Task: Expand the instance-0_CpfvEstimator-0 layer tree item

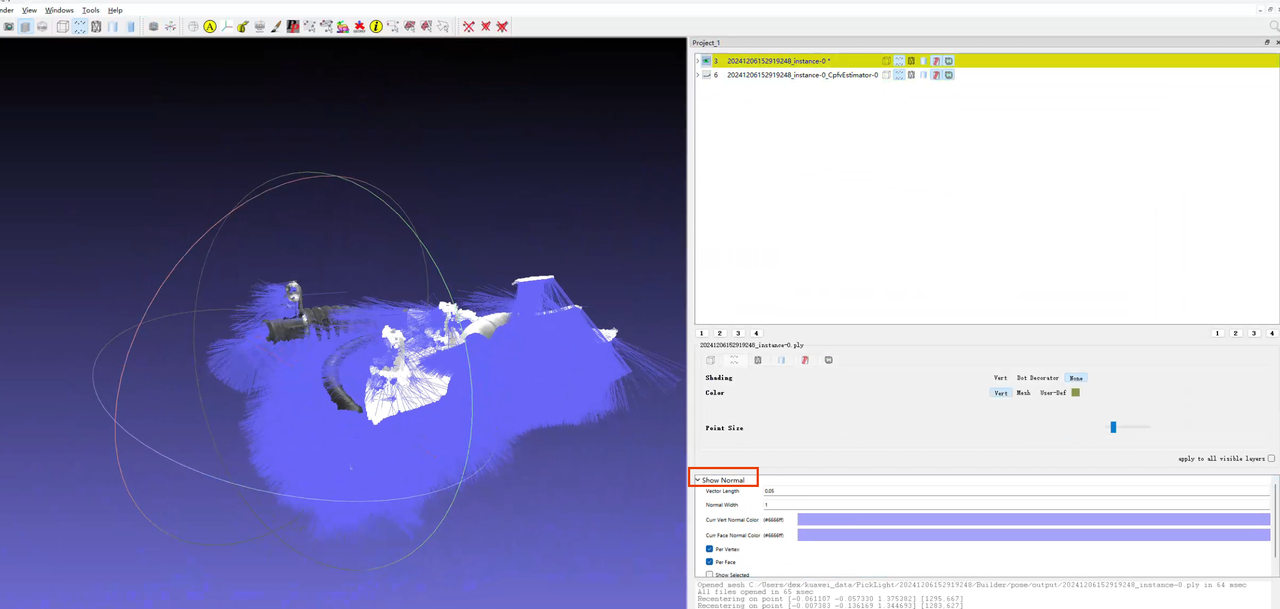Action: tap(697, 75)
